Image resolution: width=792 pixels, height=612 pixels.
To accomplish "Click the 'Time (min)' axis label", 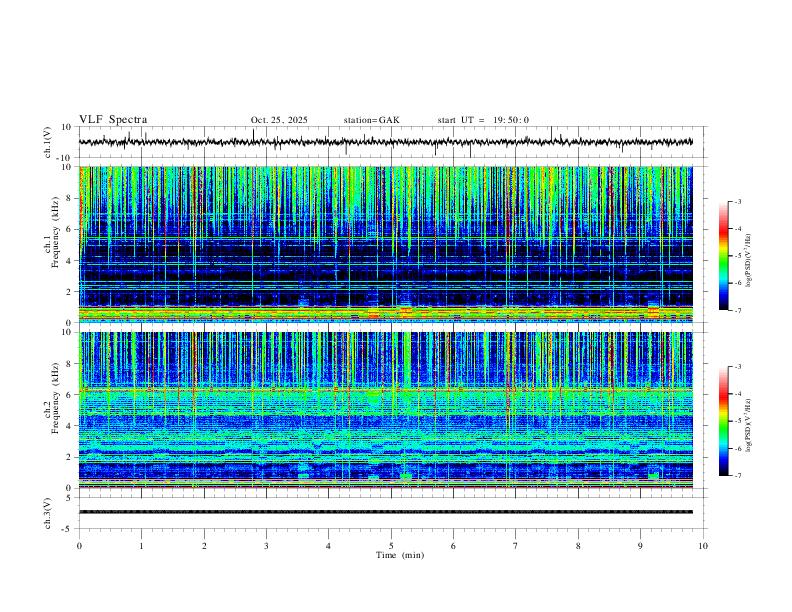I will tap(400, 555).
